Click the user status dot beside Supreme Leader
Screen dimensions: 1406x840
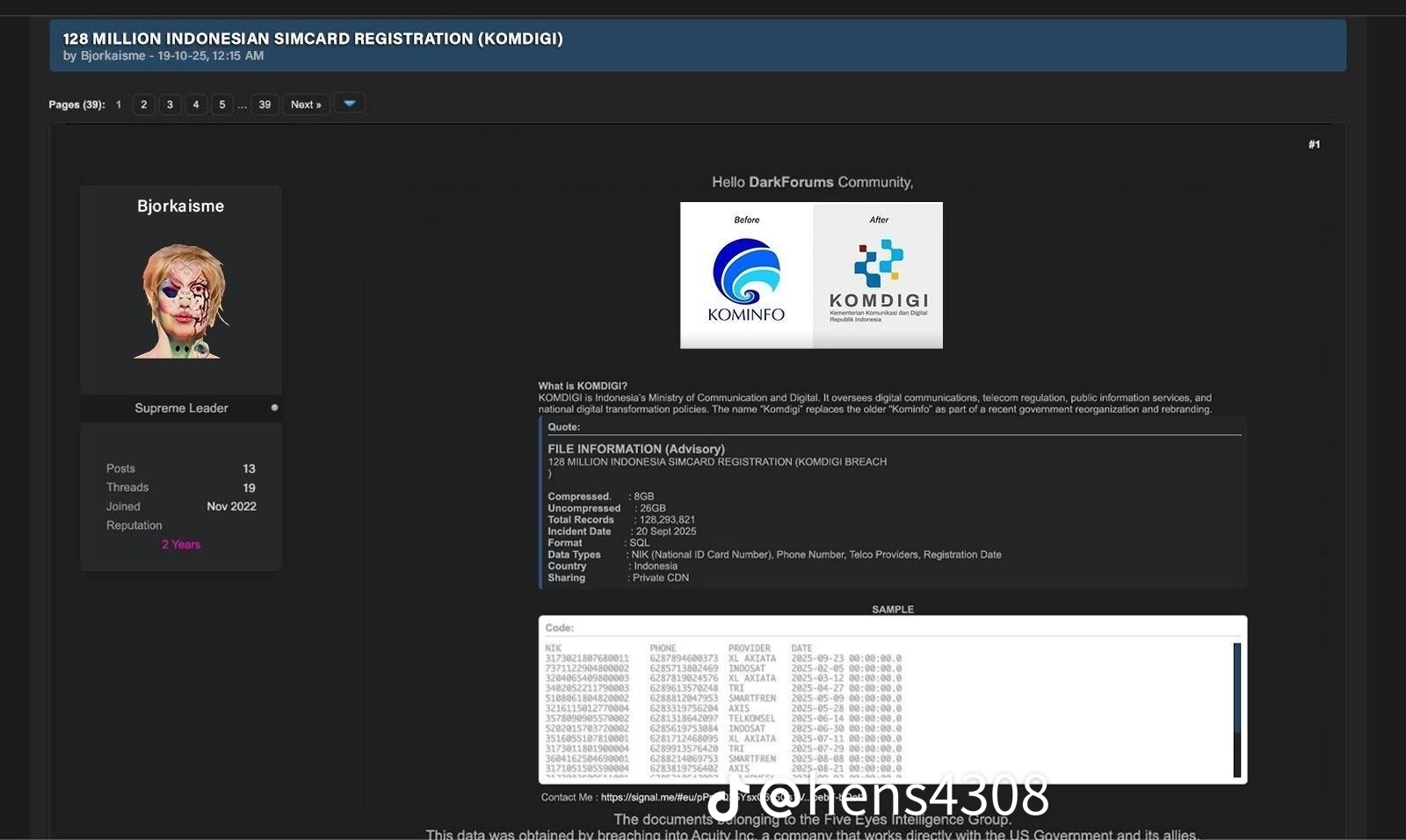274,408
